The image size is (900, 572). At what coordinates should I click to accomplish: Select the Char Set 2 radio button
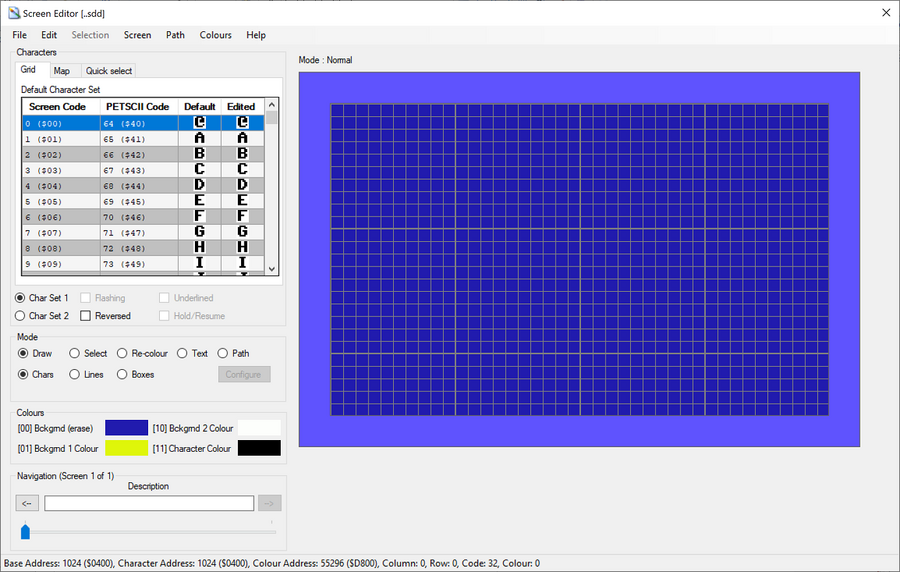click(x=21, y=316)
